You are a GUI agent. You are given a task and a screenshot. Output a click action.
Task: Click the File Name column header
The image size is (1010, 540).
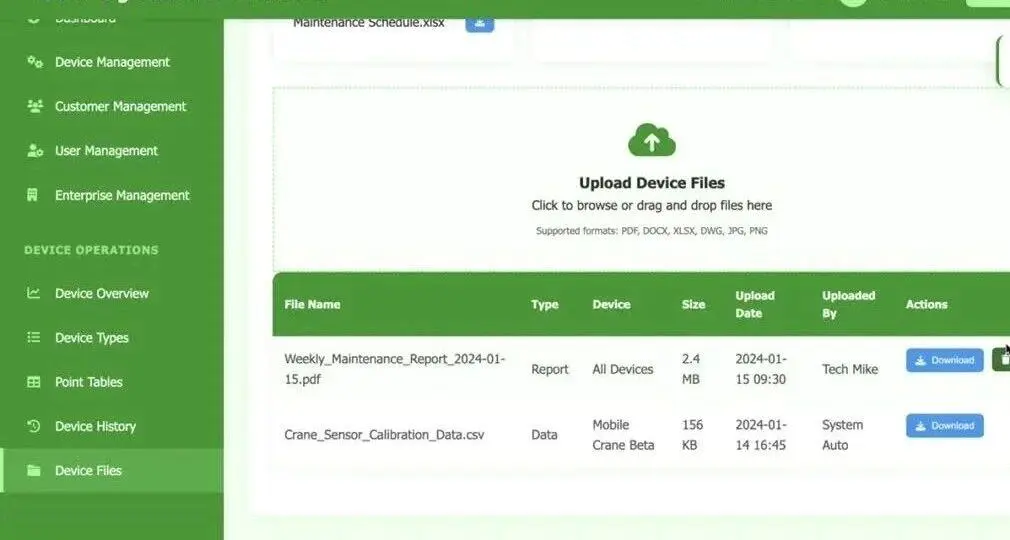pyautogui.click(x=312, y=304)
